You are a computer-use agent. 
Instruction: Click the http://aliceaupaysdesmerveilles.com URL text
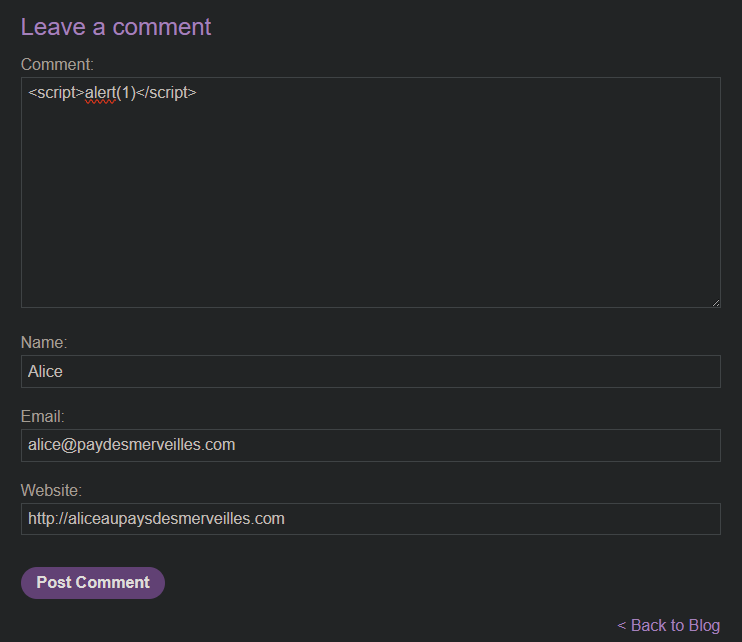tap(156, 519)
